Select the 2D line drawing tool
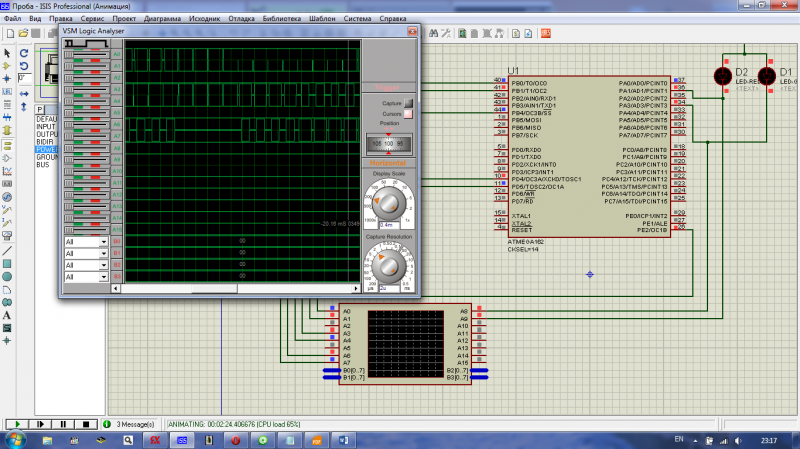The width and height of the screenshot is (800, 449). pos(7,249)
